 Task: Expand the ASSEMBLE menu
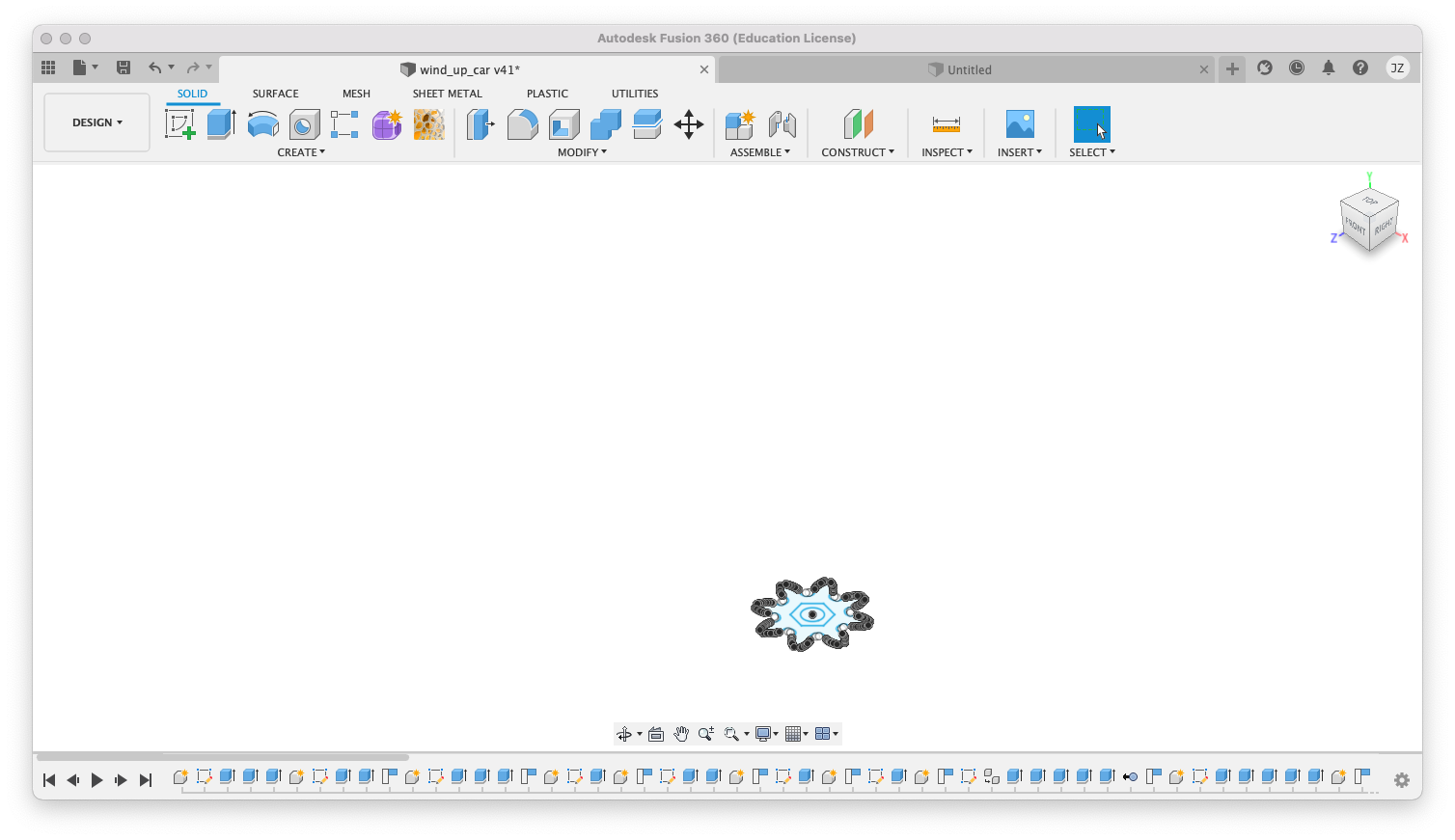coord(760,152)
